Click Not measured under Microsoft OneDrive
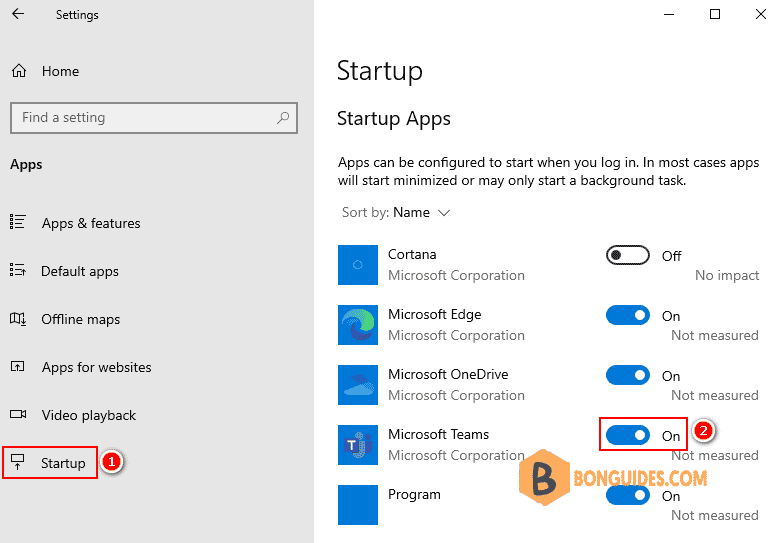Screen dimensions: 768x543 point(715,396)
